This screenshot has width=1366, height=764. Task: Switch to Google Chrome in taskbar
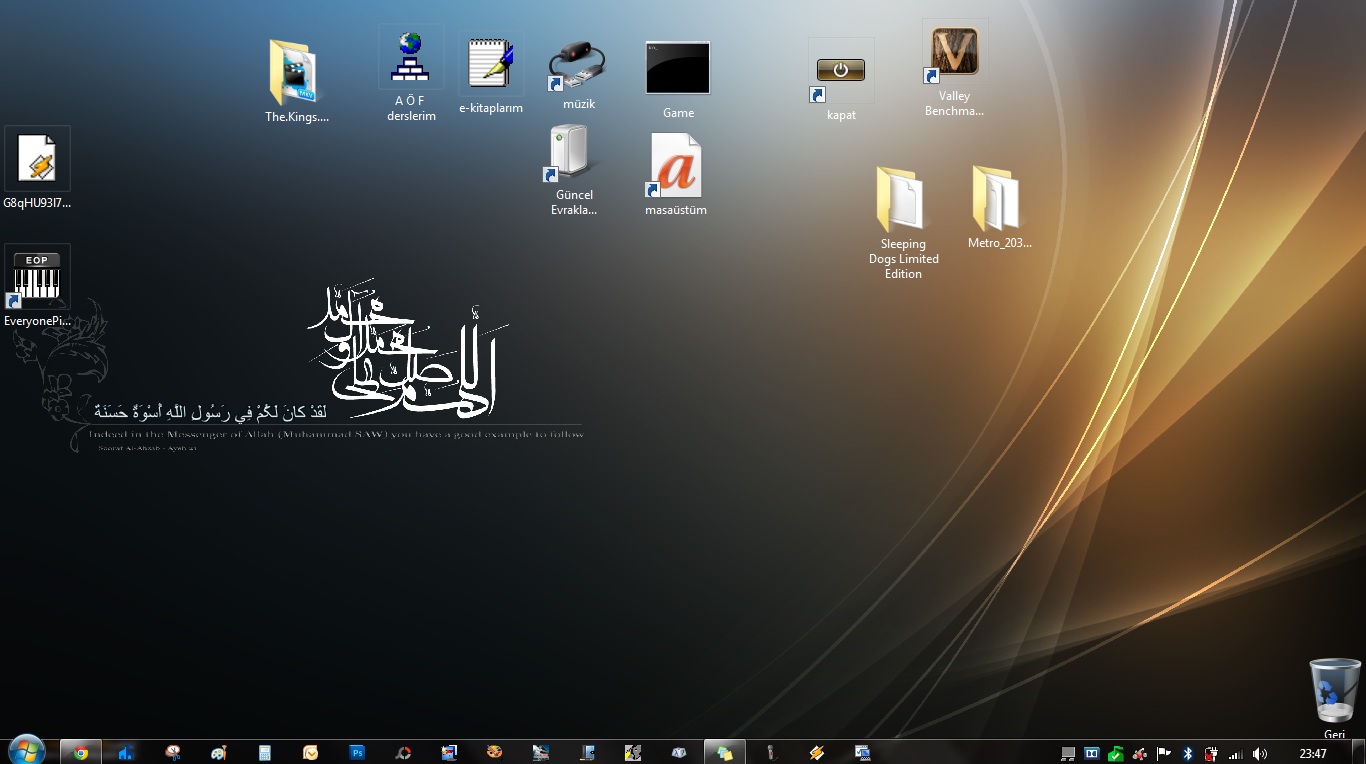81,753
